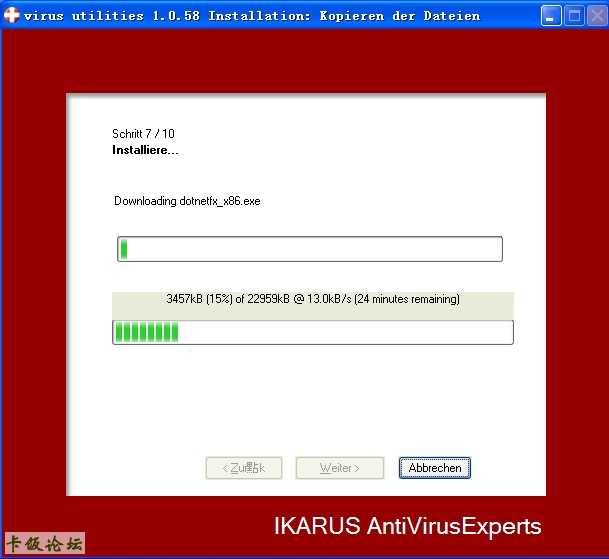
Task: Click the overall installation progress bar
Action: 310,249
